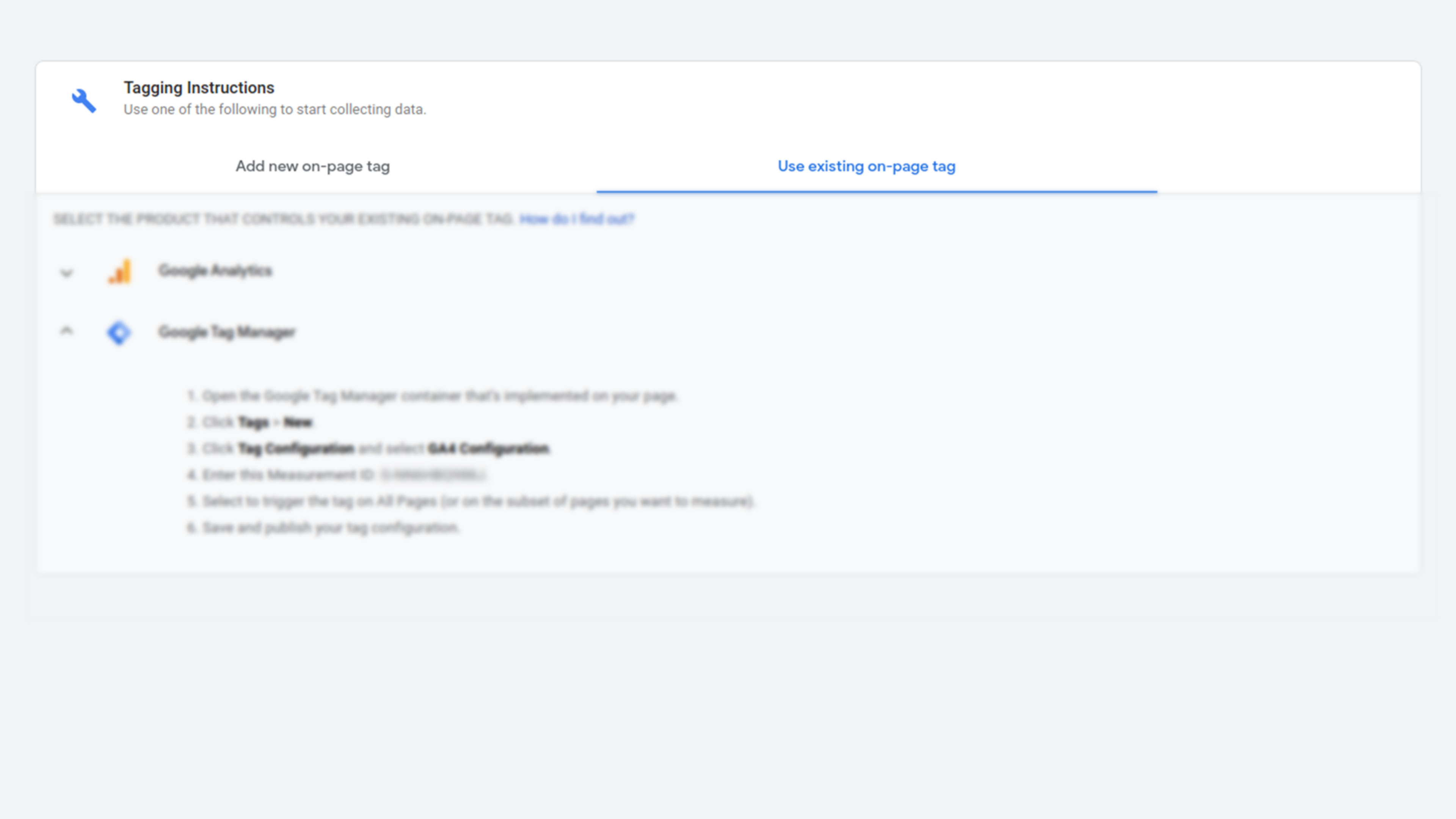Click the Google Tag Manager icon

tap(118, 332)
